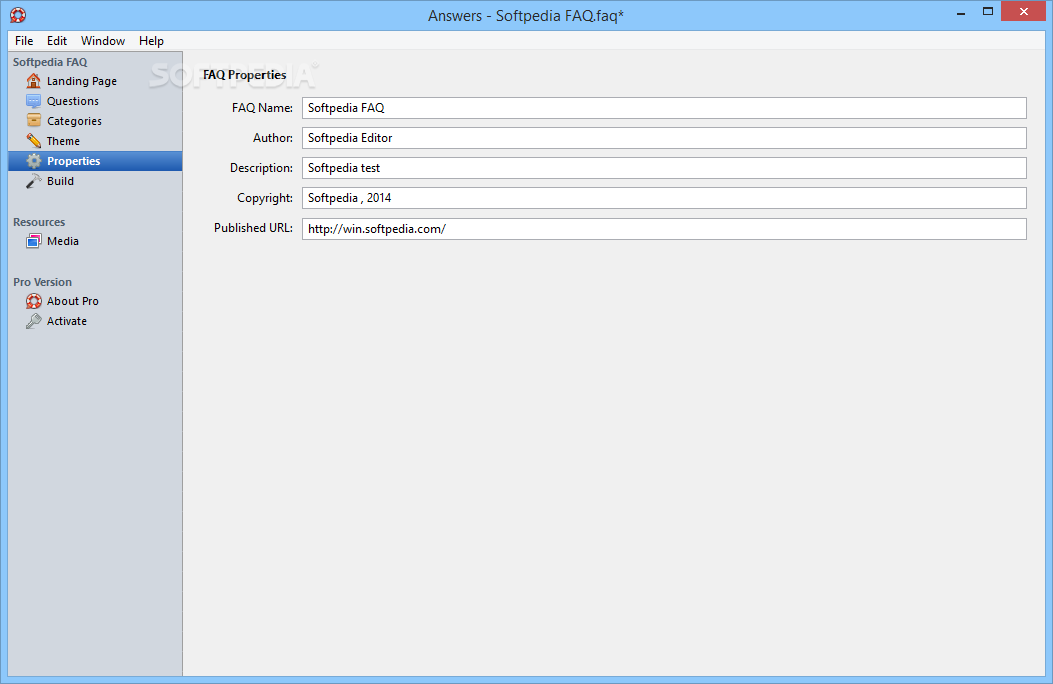The width and height of the screenshot is (1053, 684).
Task: Click the Published URL label
Action: (x=253, y=228)
